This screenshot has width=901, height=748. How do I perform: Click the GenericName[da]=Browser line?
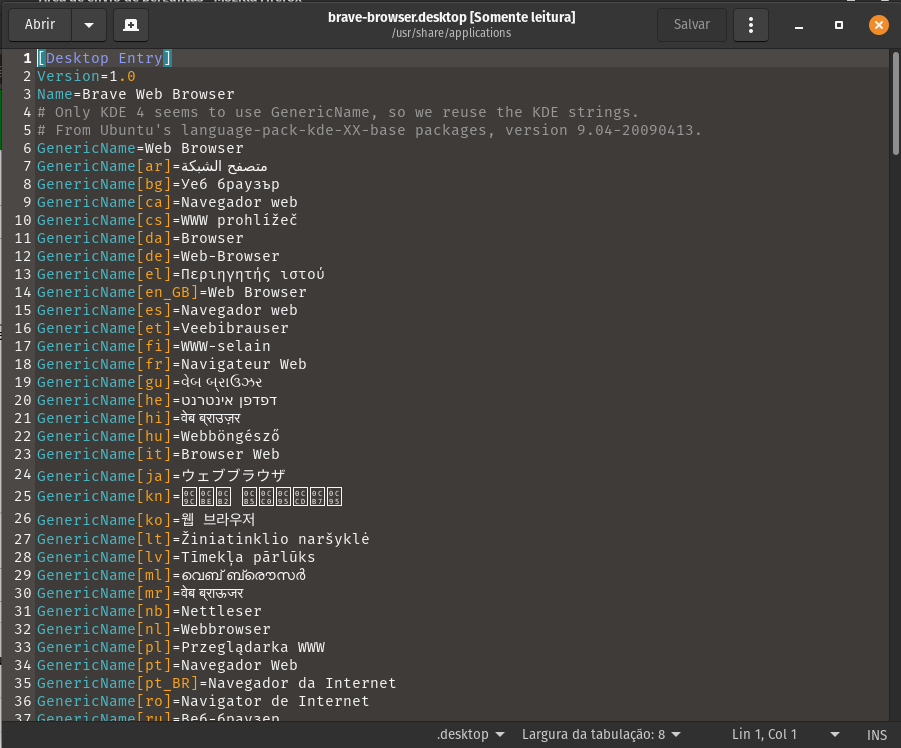[x=140, y=238]
